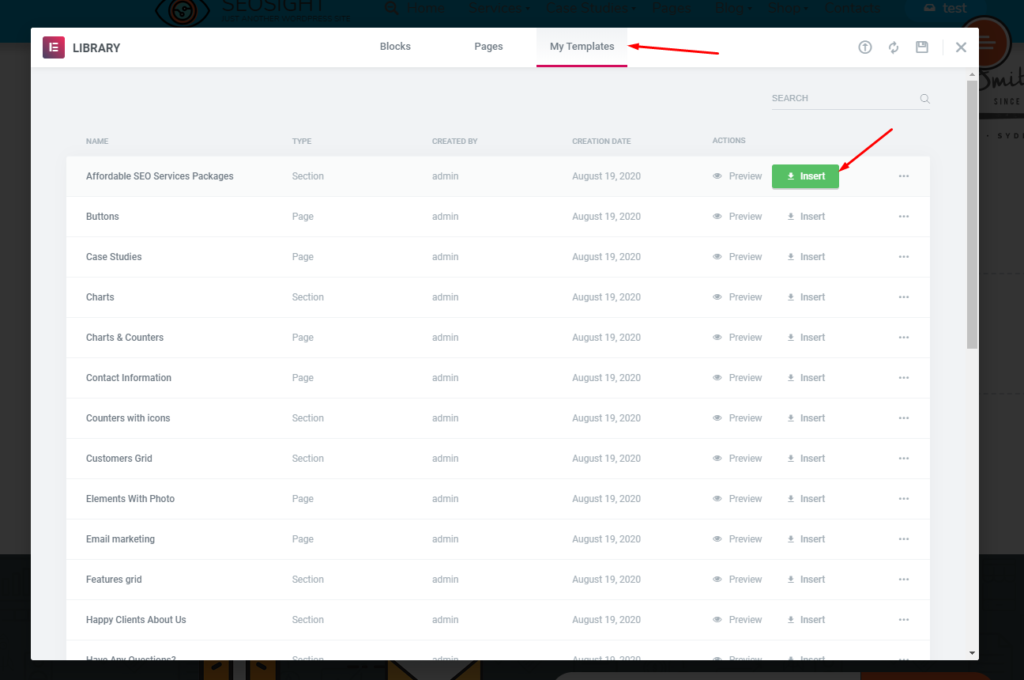
Task: Click the Elements With Photo template name
Action: tap(130, 499)
